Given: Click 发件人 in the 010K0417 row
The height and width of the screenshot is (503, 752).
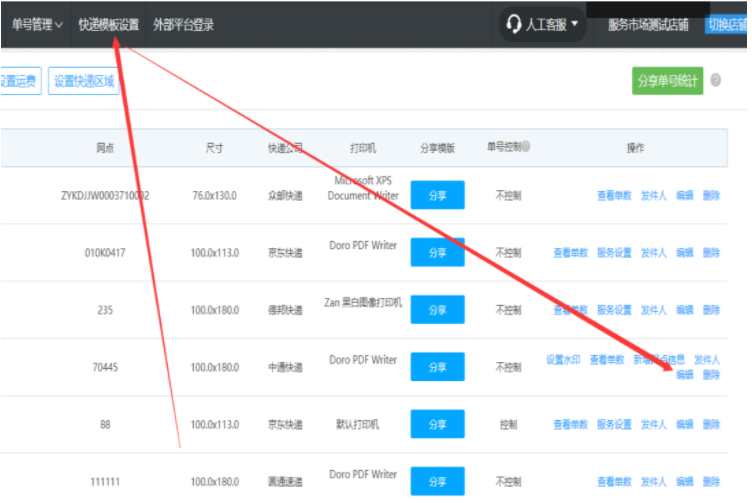Looking at the screenshot, I should click(x=653, y=252).
